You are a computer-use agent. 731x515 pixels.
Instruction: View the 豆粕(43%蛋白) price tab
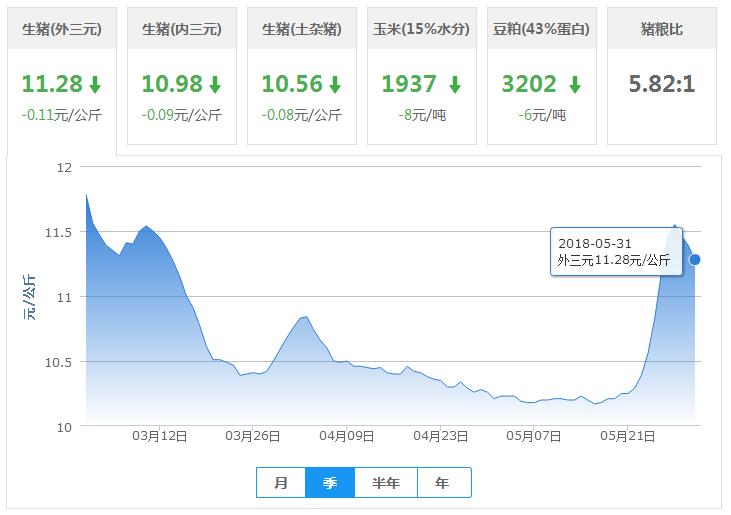point(542,29)
